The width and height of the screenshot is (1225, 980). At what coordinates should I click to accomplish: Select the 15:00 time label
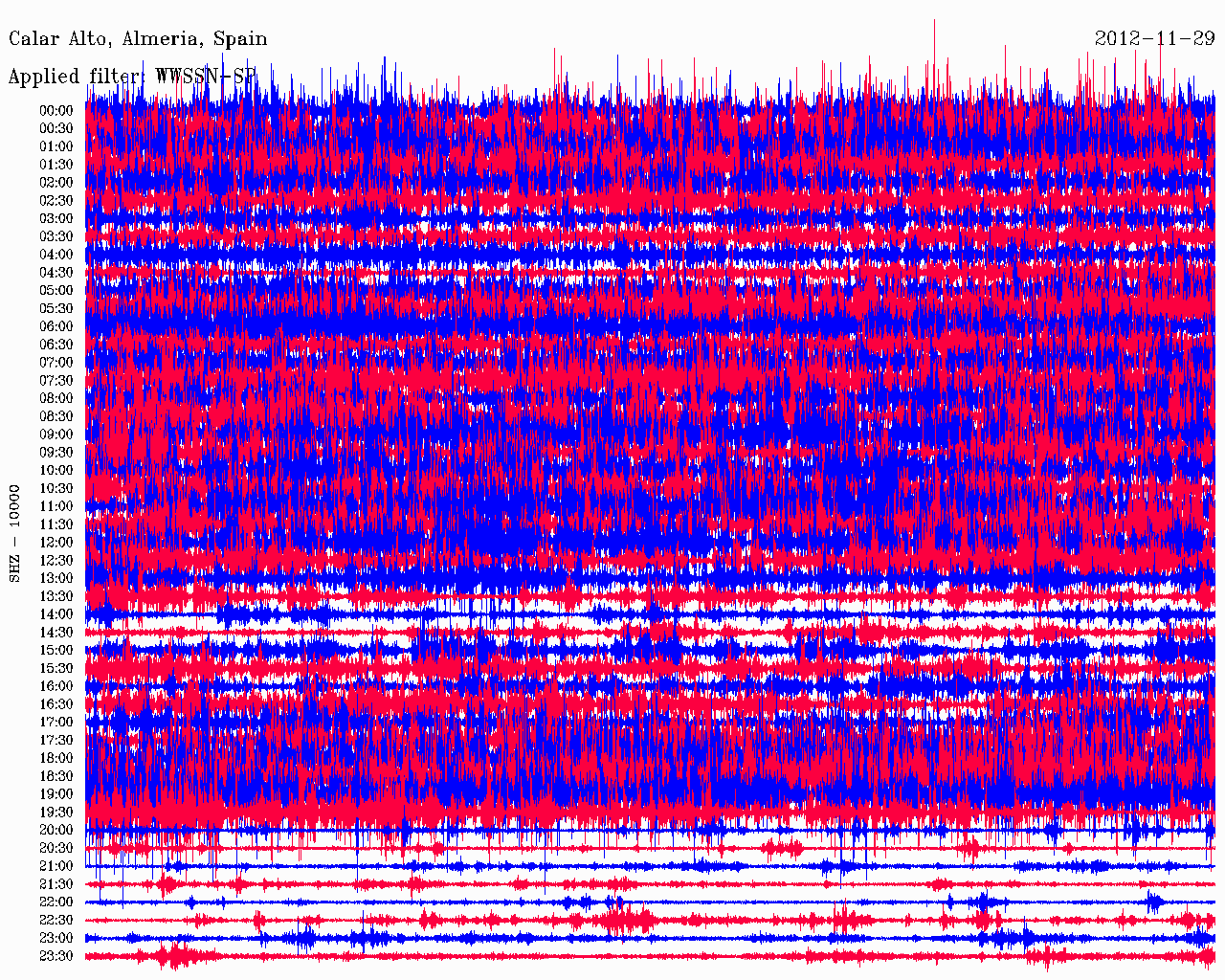point(56,650)
